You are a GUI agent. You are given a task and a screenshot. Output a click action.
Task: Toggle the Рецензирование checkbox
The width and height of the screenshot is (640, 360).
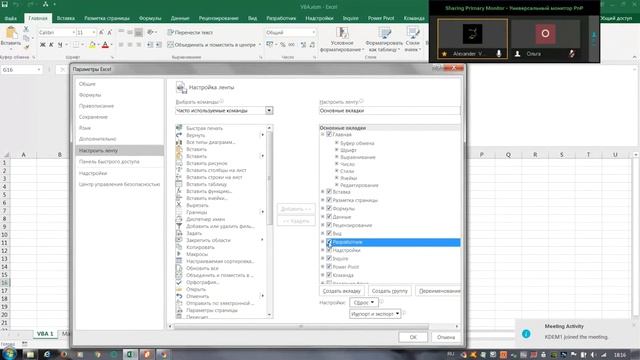329,225
